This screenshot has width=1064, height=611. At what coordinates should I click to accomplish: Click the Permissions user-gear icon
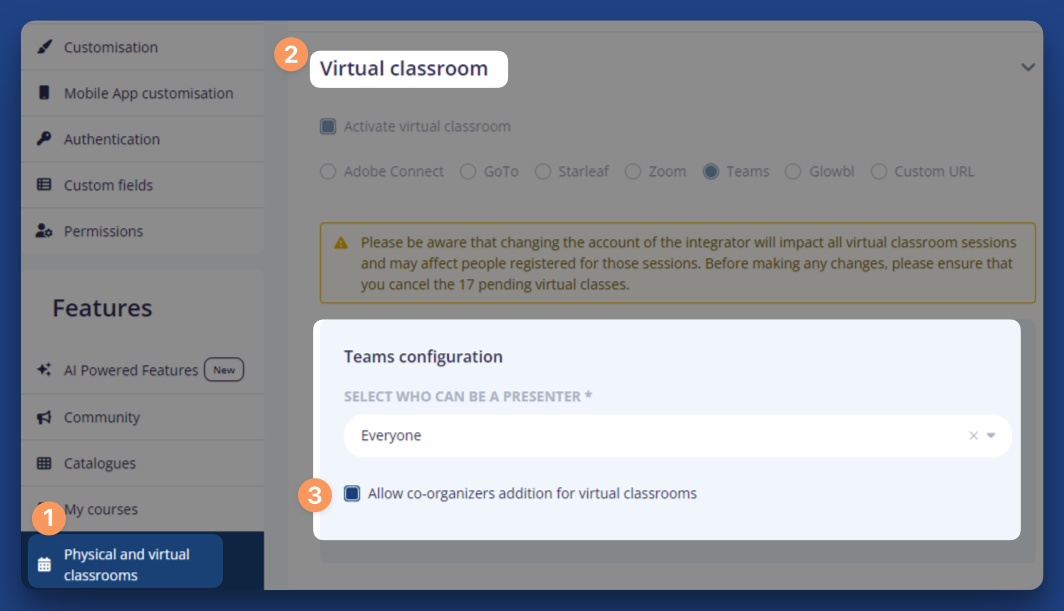pyautogui.click(x=44, y=231)
